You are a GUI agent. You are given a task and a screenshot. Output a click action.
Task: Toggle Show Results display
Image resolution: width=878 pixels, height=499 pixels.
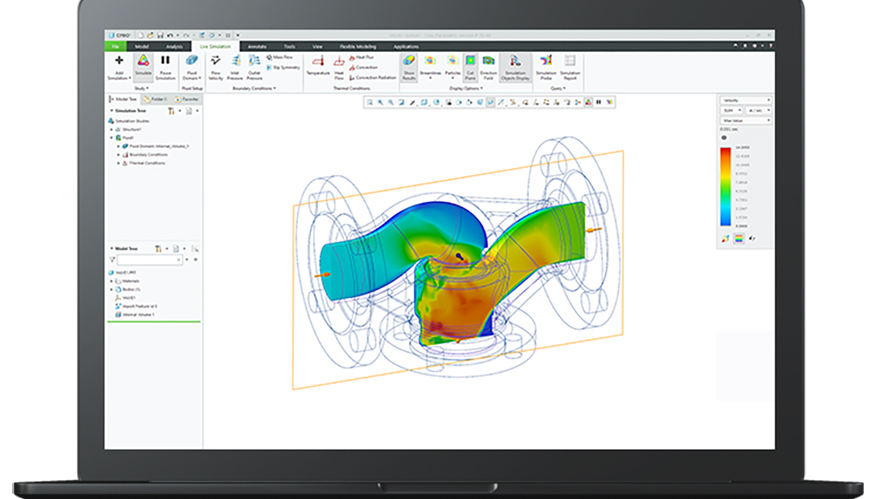409,62
